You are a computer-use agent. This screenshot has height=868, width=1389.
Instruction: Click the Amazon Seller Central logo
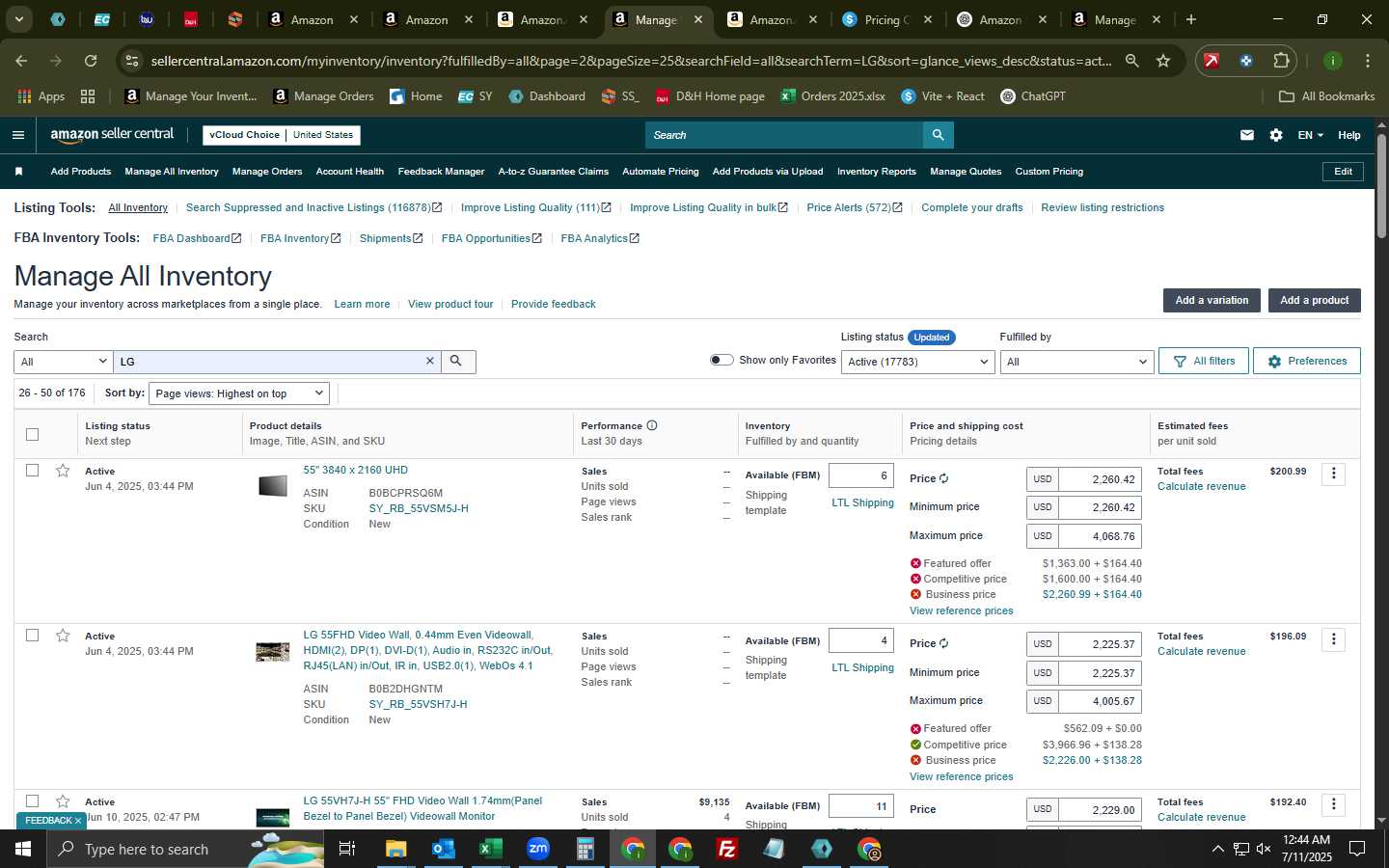(x=112, y=135)
